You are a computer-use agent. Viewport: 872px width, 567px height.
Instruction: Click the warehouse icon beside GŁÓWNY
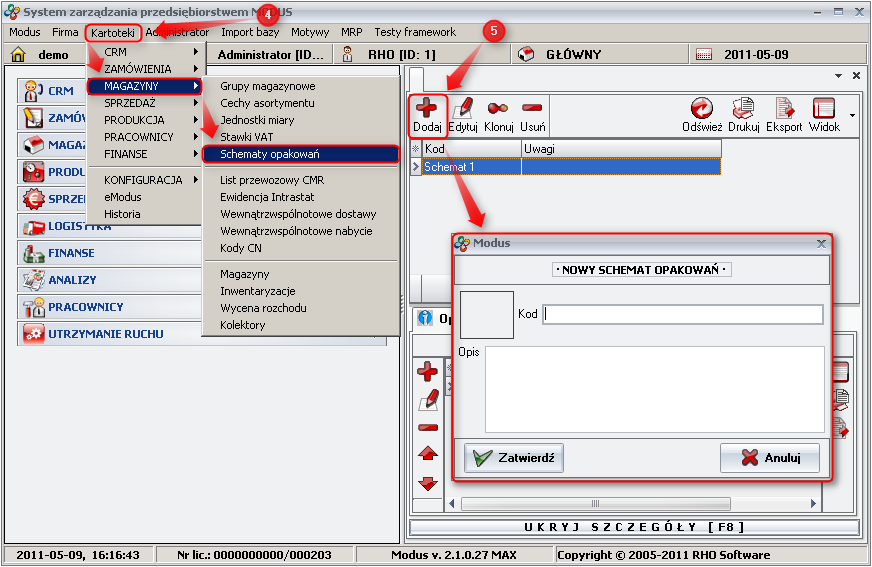pos(526,54)
